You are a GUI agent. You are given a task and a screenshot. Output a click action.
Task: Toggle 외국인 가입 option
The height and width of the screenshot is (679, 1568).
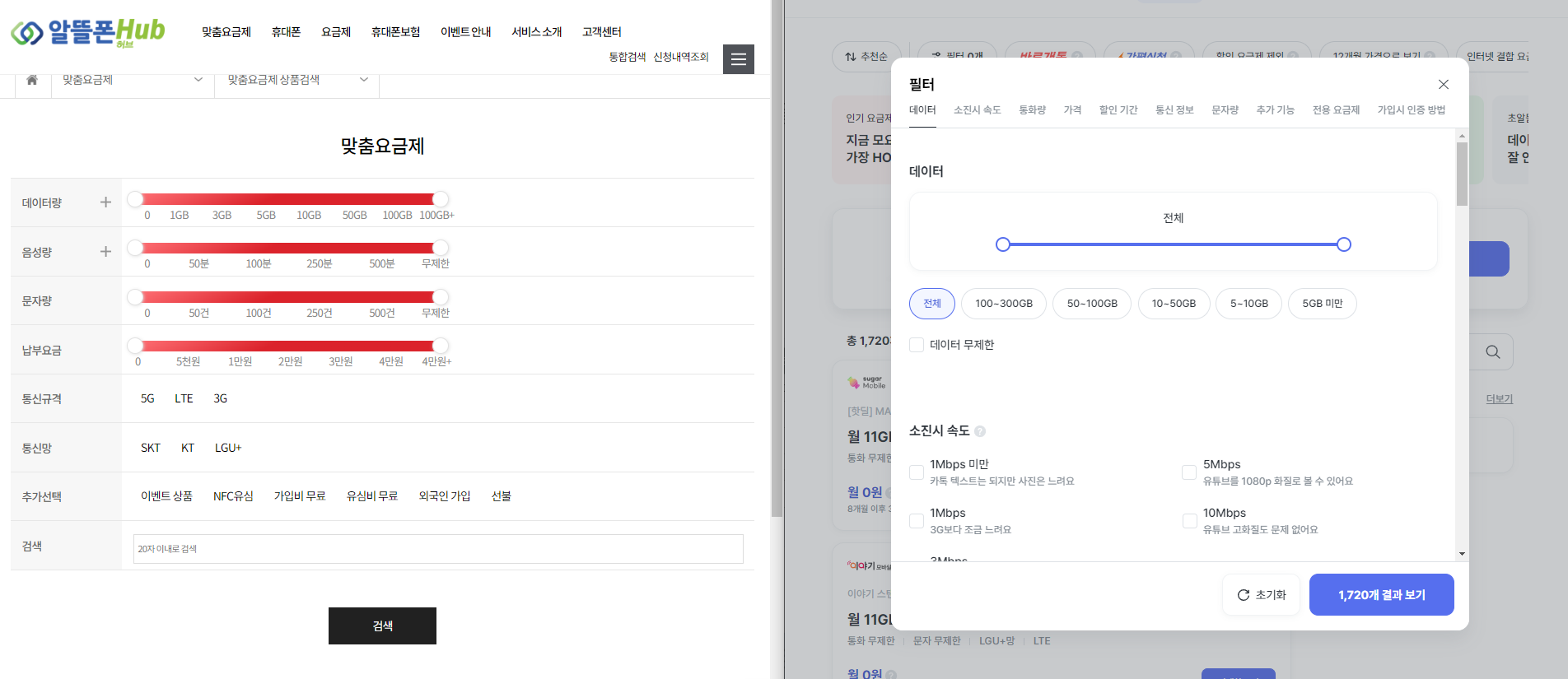click(445, 496)
